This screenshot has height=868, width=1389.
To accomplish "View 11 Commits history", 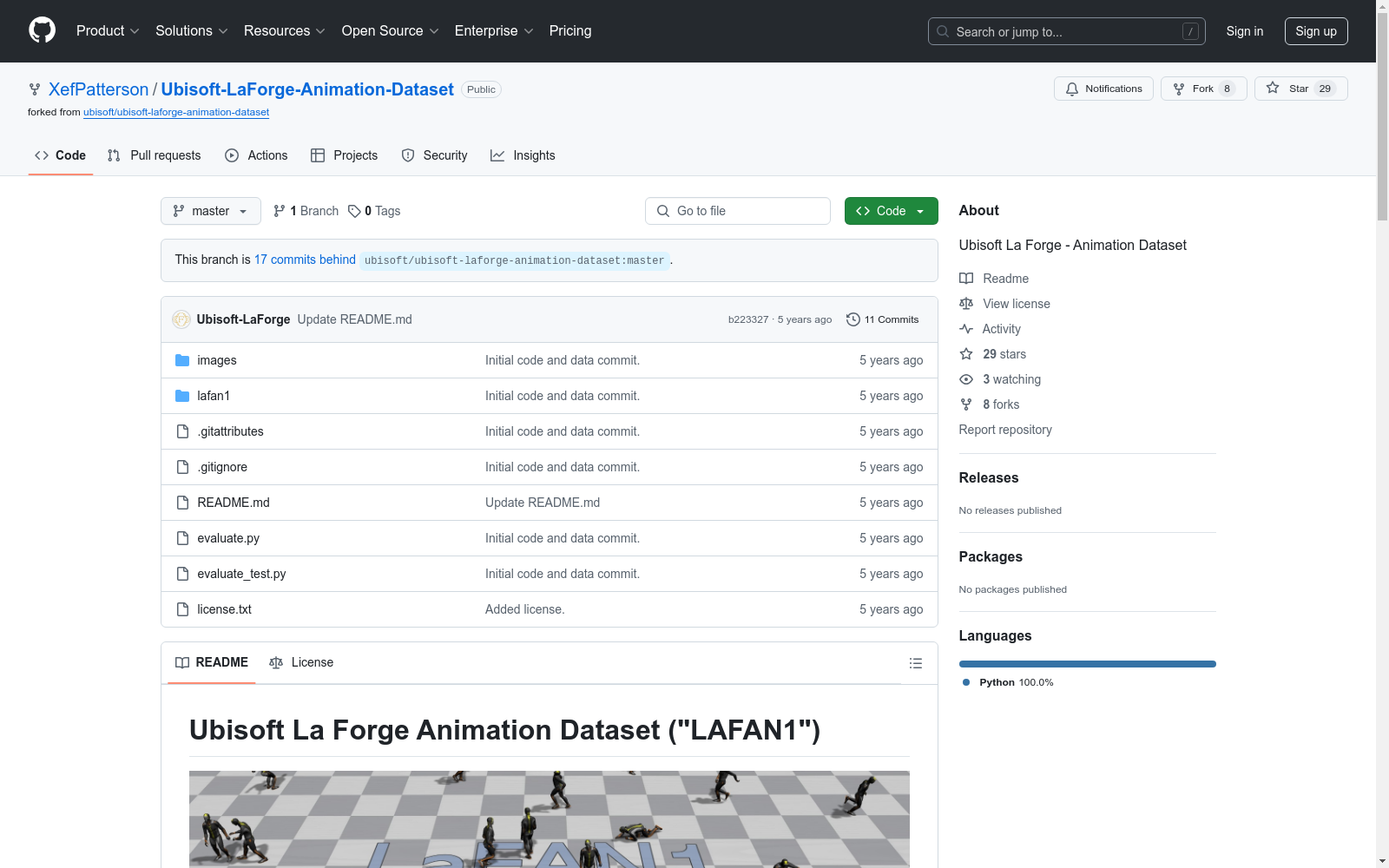I will coord(882,319).
